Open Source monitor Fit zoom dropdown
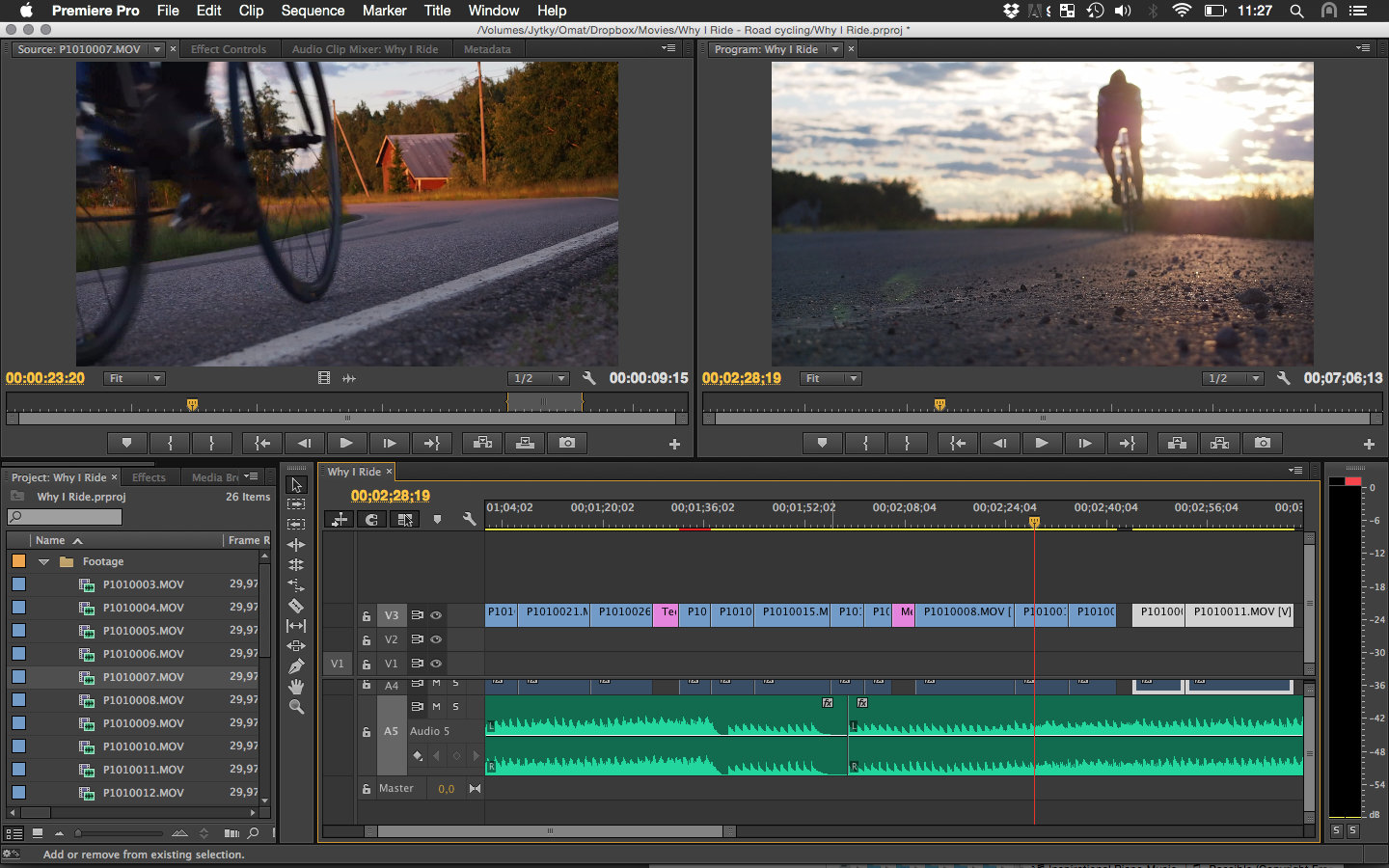Screen dimensions: 1389x868 pyautogui.click(x=136, y=378)
